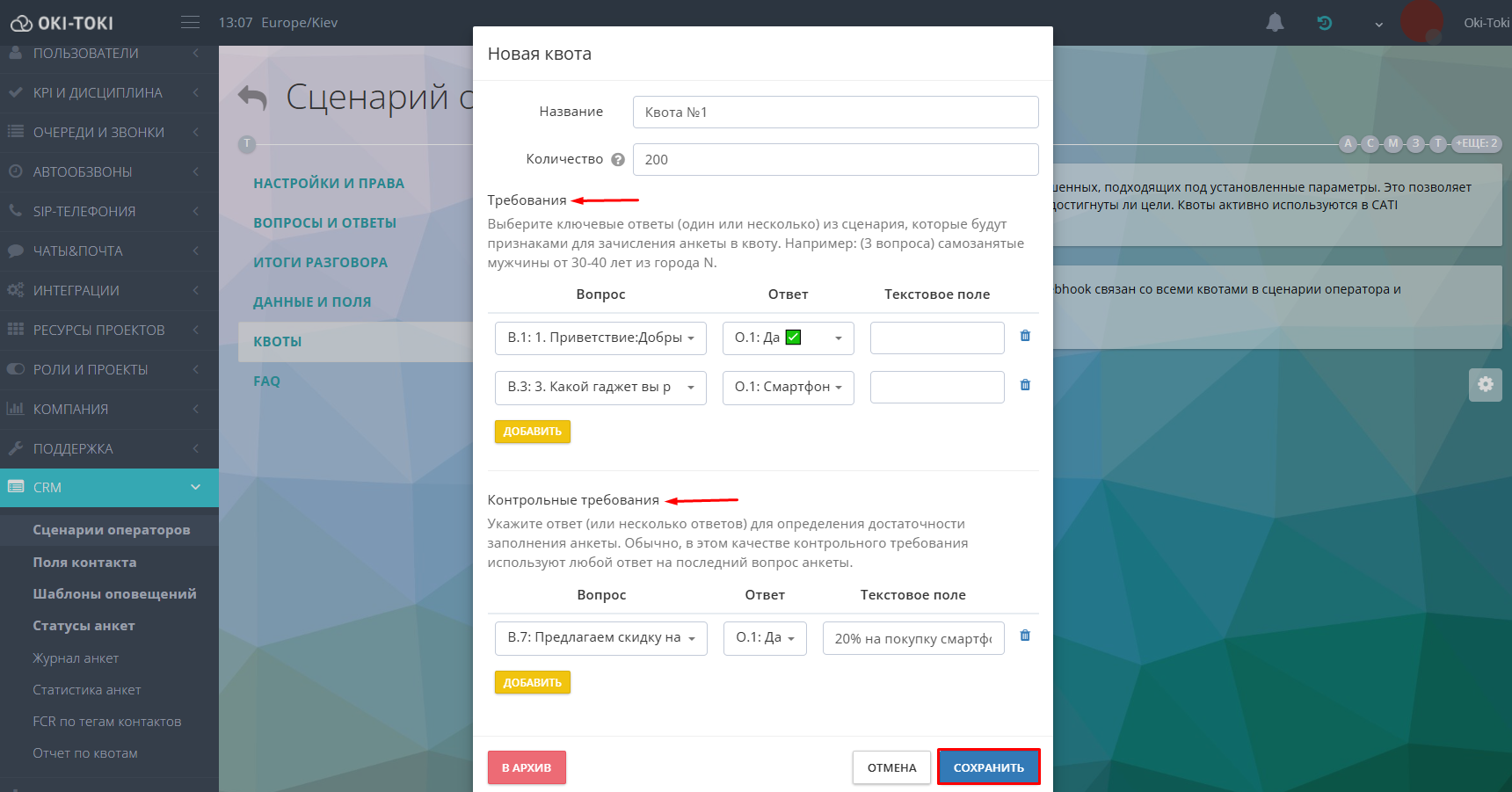1512x792 pixels.
Task: Click the ОТМЕНА button
Action: pyautogui.click(x=891, y=767)
